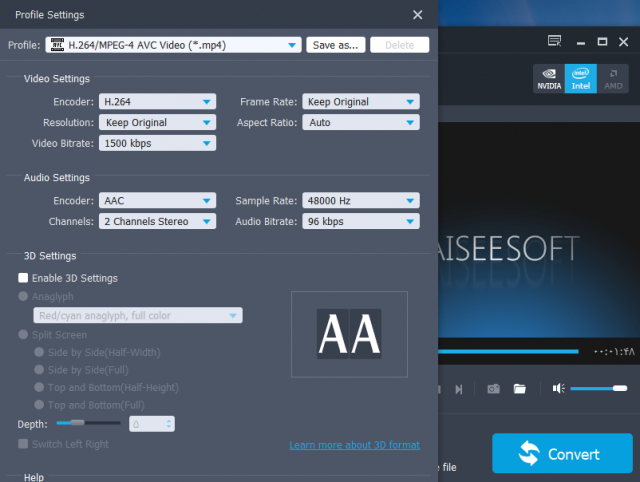Screen dimensions: 640x482
Task: Click the Save as... button
Action: (x=336, y=45)
